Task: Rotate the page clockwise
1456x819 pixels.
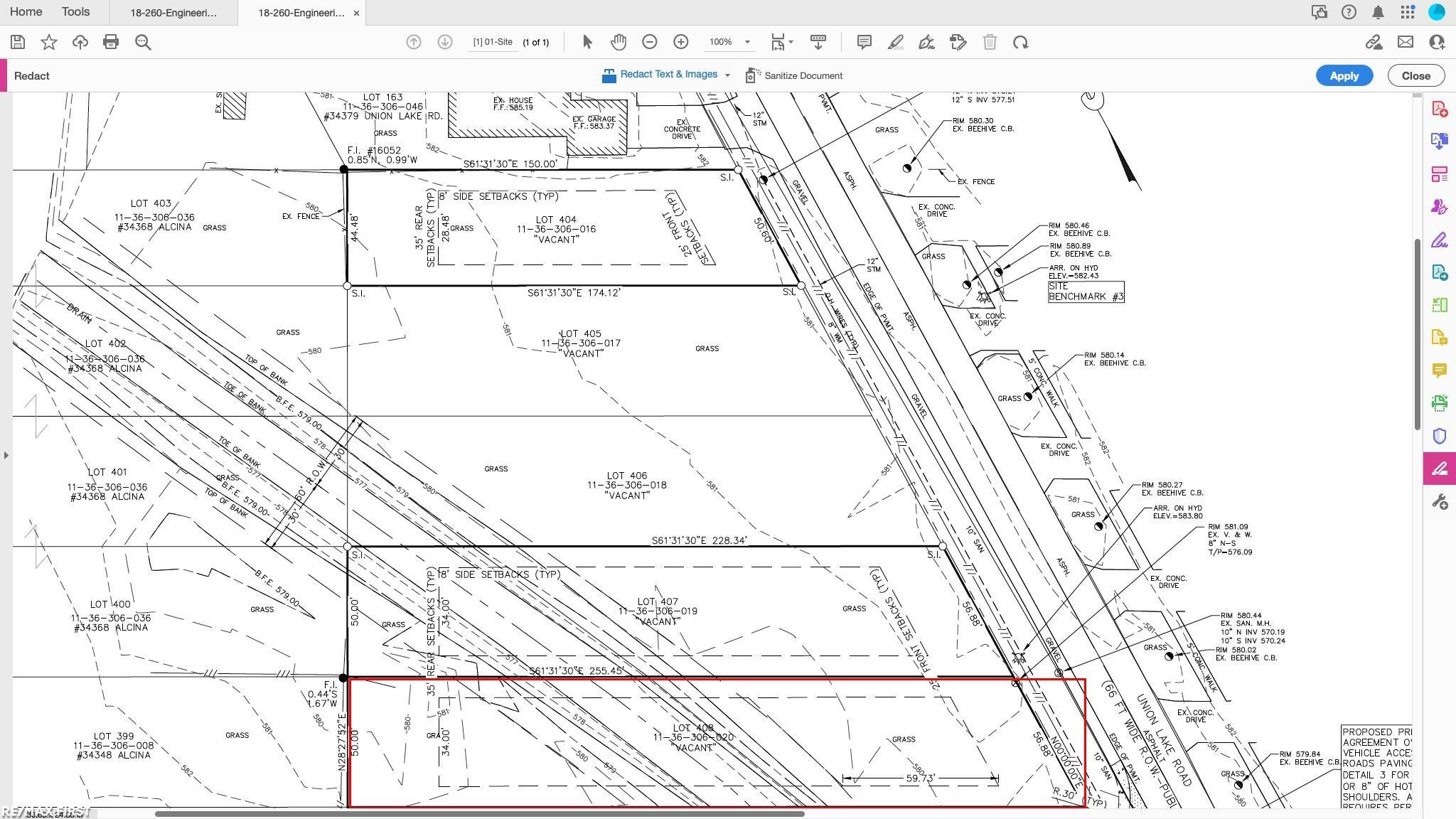Action: [x=1021, y=42]
